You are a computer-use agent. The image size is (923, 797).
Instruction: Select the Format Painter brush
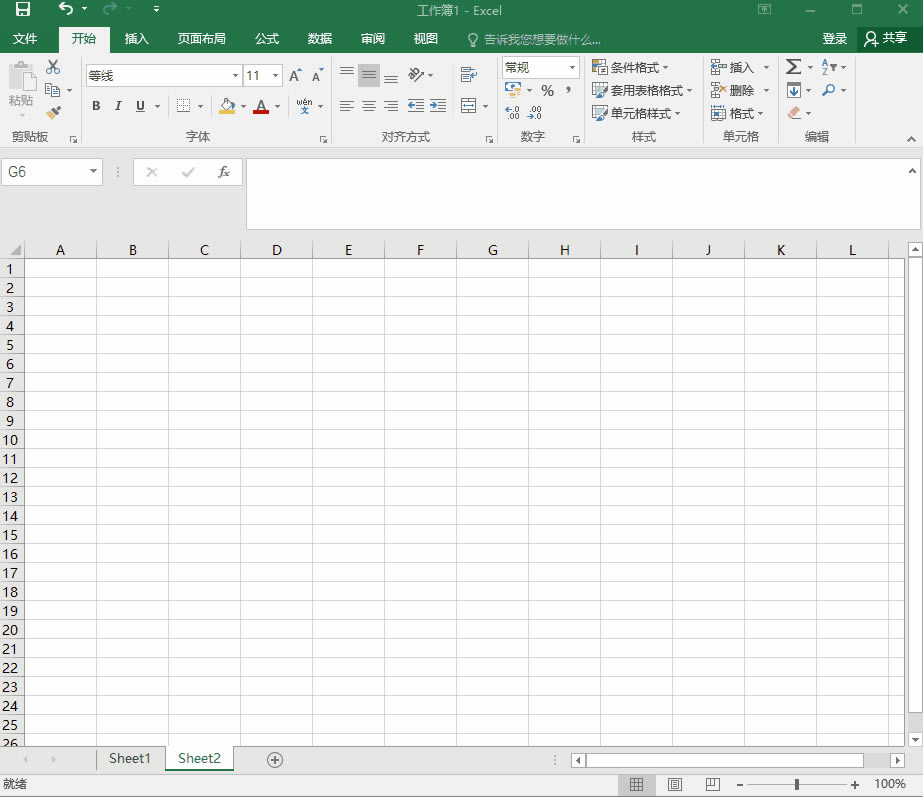(54, 112)
